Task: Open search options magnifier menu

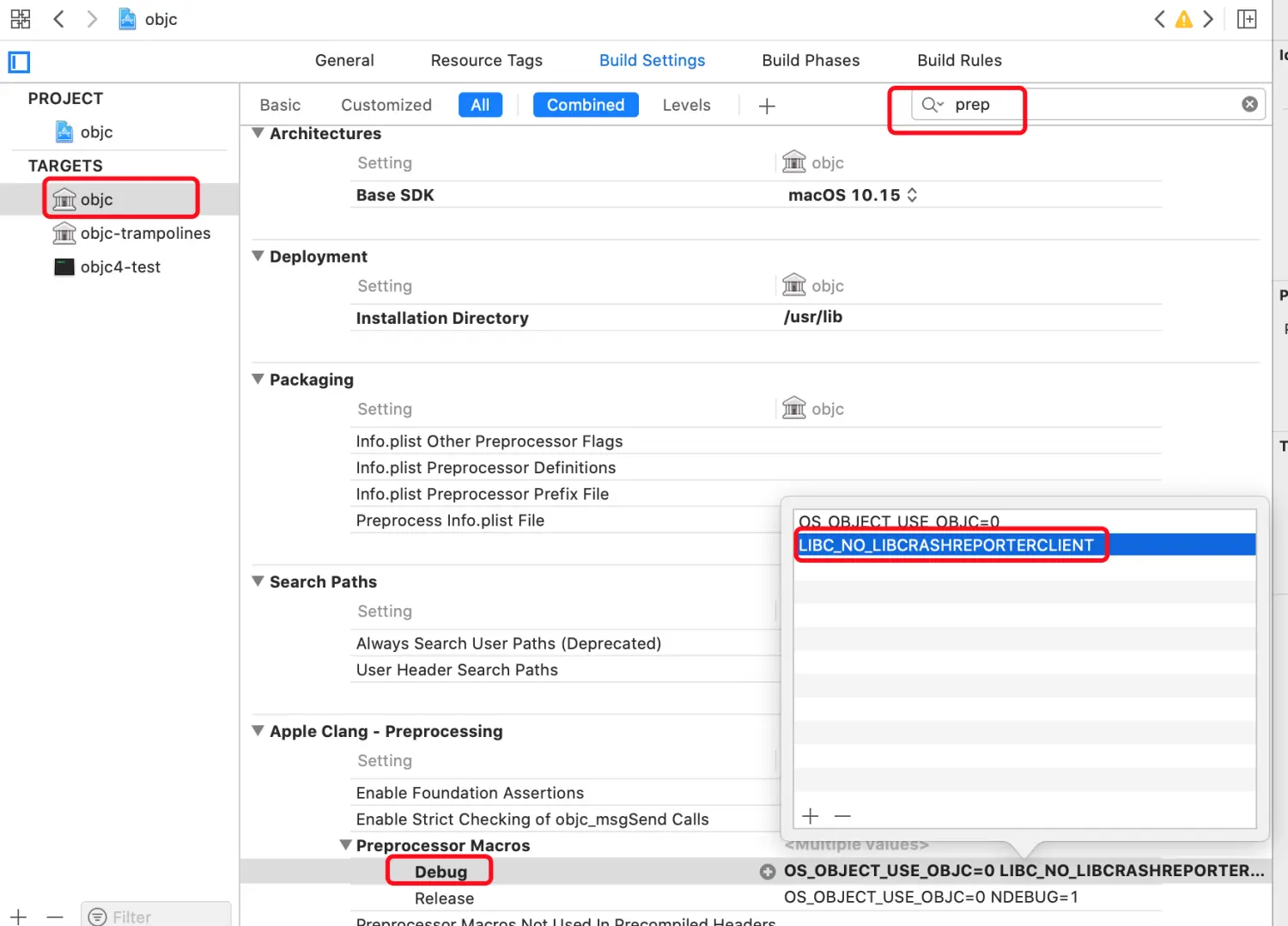Action: coord(933,105)
